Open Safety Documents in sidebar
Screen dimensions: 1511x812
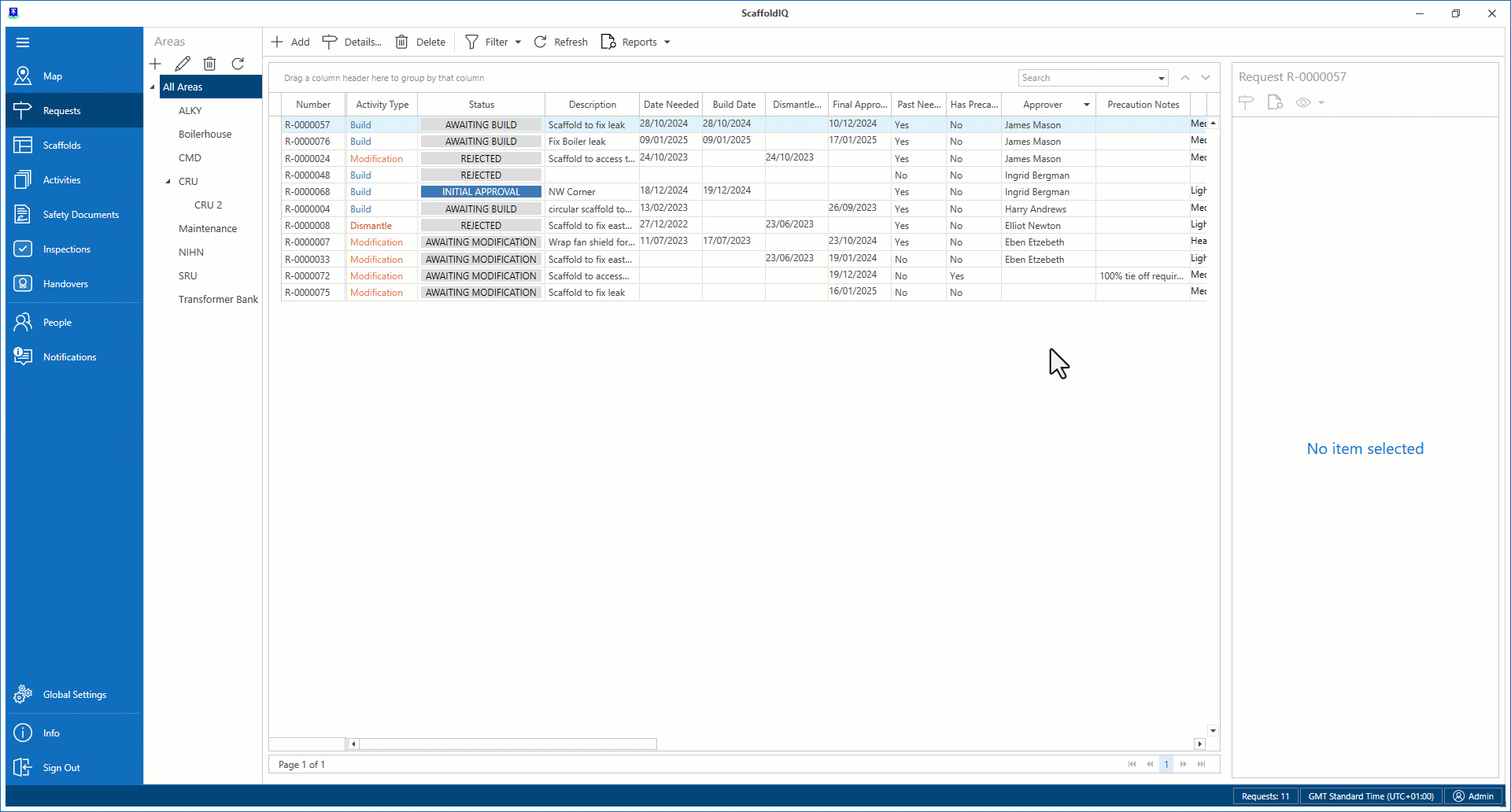(x=80, y=215)
